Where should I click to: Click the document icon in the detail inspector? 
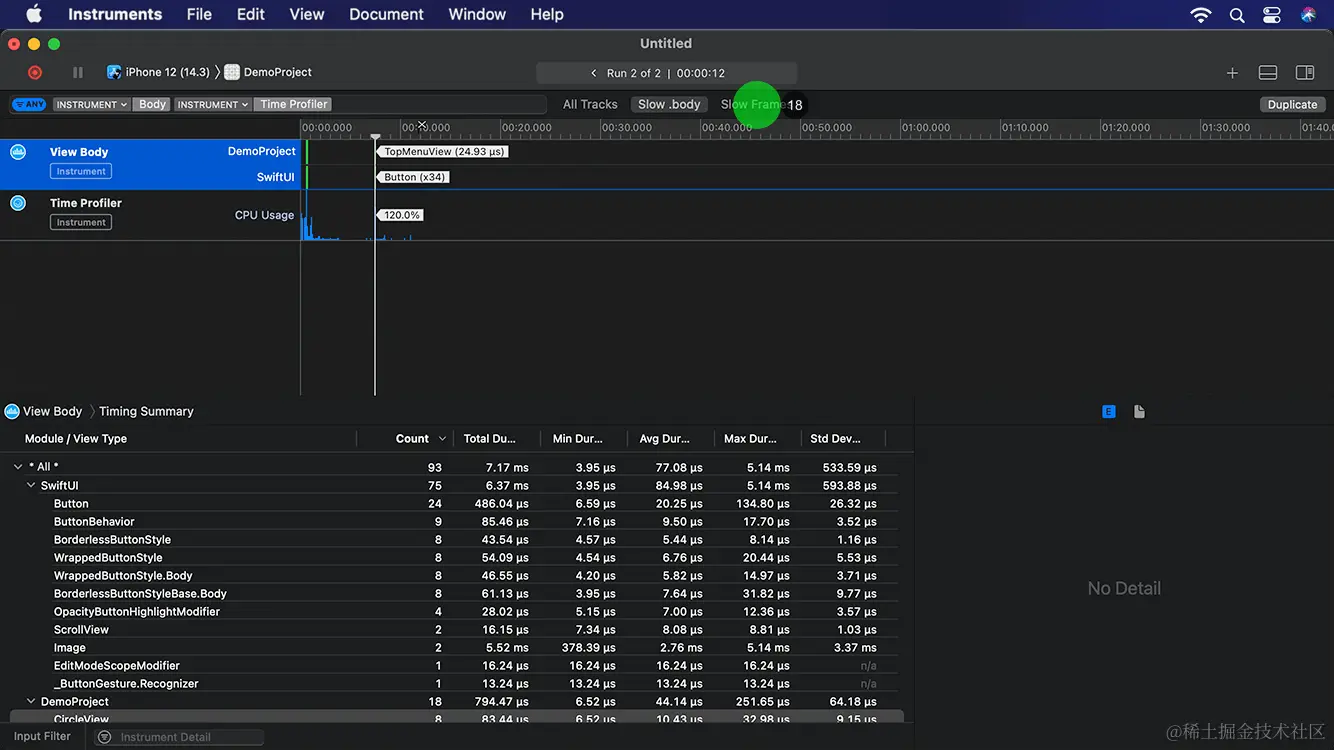click(x=1139, y=411)
